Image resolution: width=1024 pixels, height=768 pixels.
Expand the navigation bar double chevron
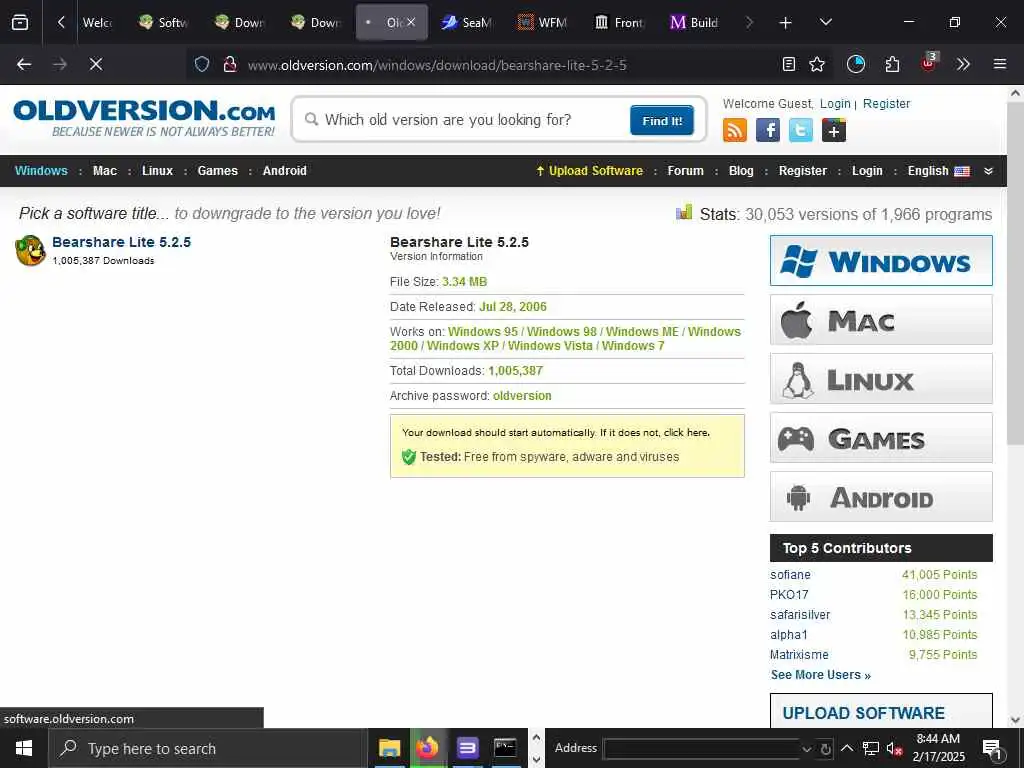[x=988, y=171]
